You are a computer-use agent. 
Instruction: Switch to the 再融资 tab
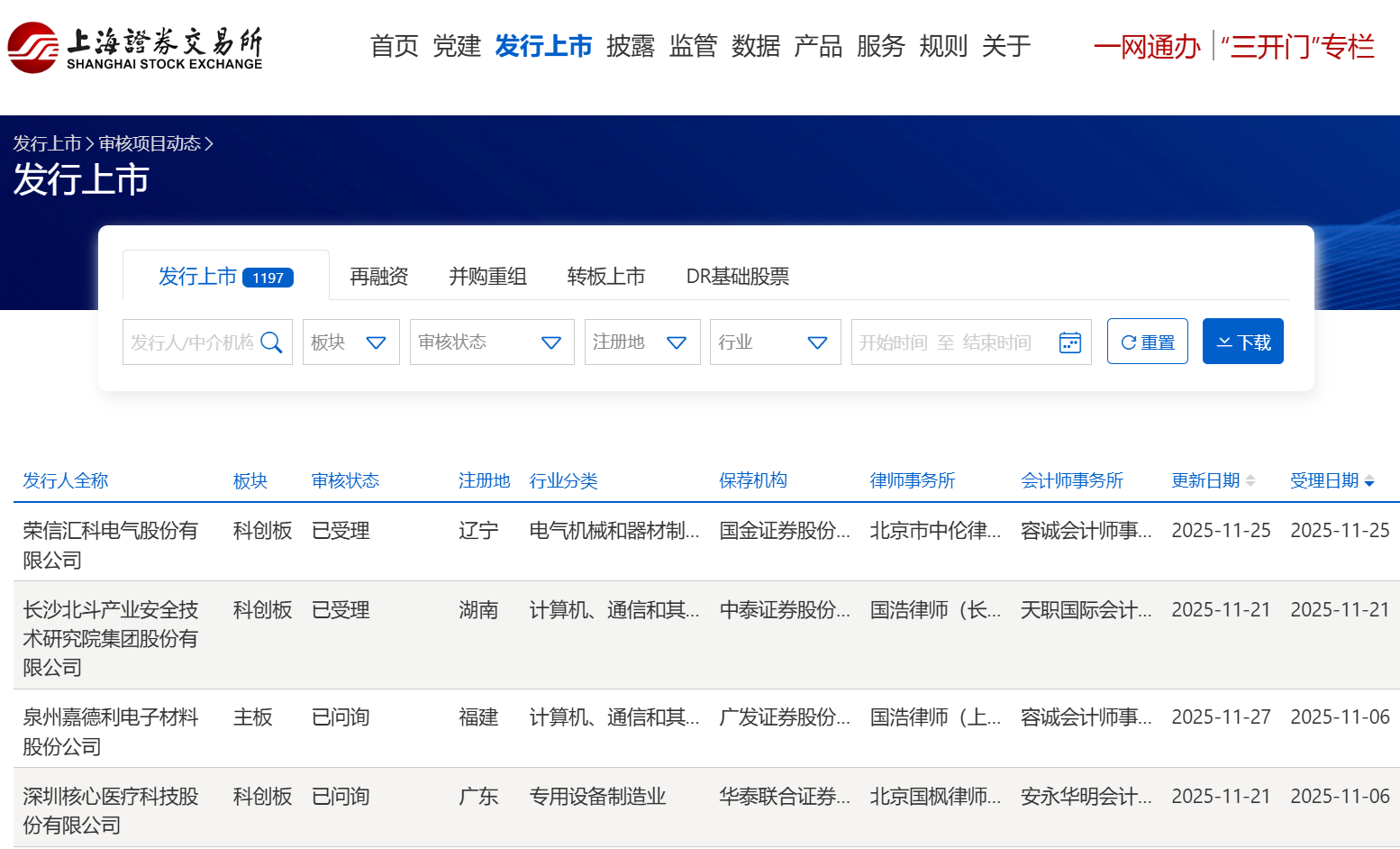tap(378, 277)
